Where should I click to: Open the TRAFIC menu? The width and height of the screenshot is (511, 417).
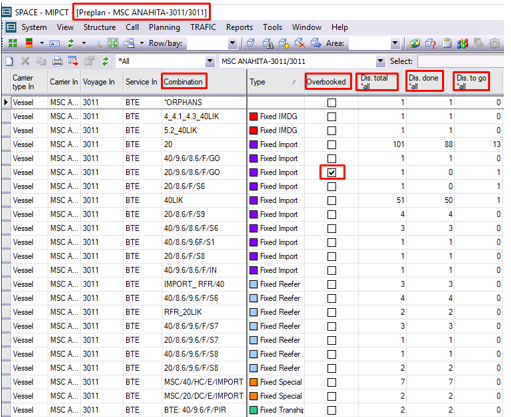pyautogui.click(x=203, y=27)
